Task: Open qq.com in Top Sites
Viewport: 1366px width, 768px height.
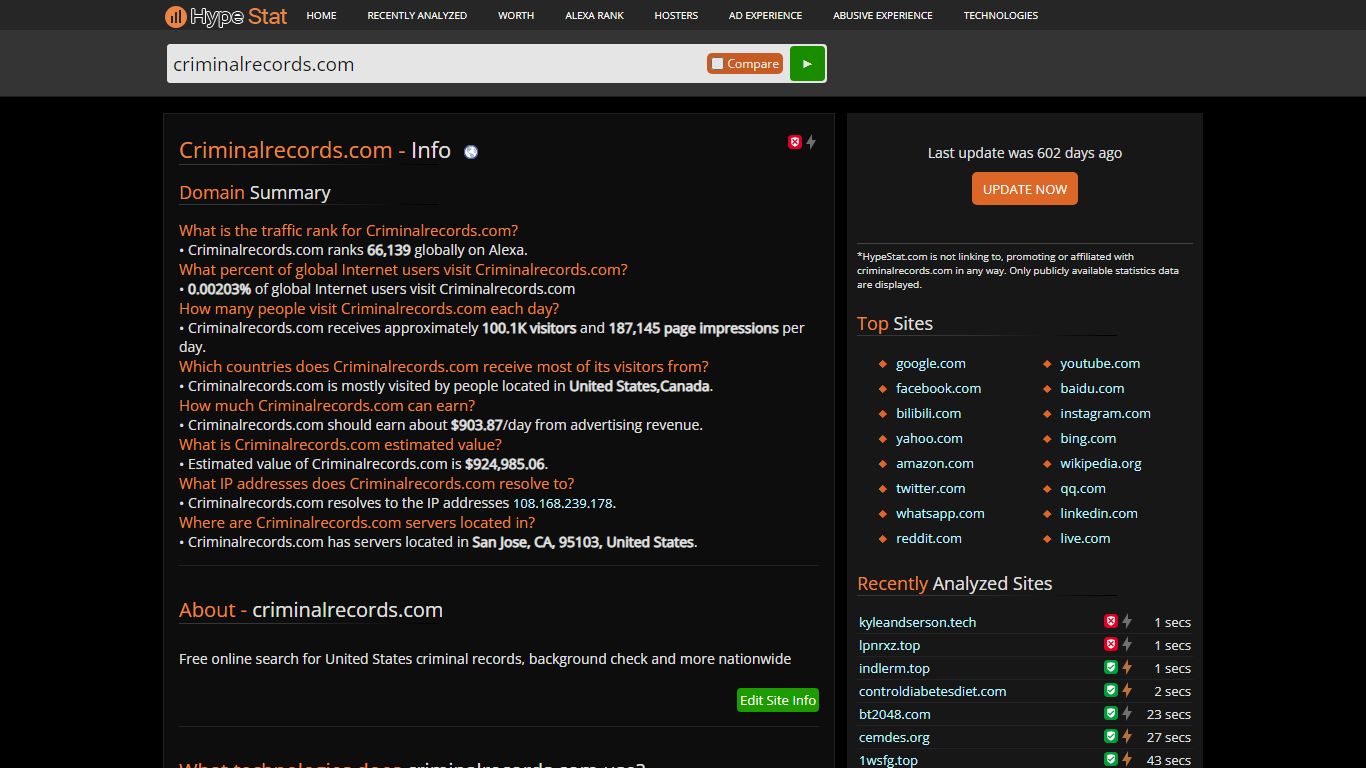Action: (x=1083, y=488)
